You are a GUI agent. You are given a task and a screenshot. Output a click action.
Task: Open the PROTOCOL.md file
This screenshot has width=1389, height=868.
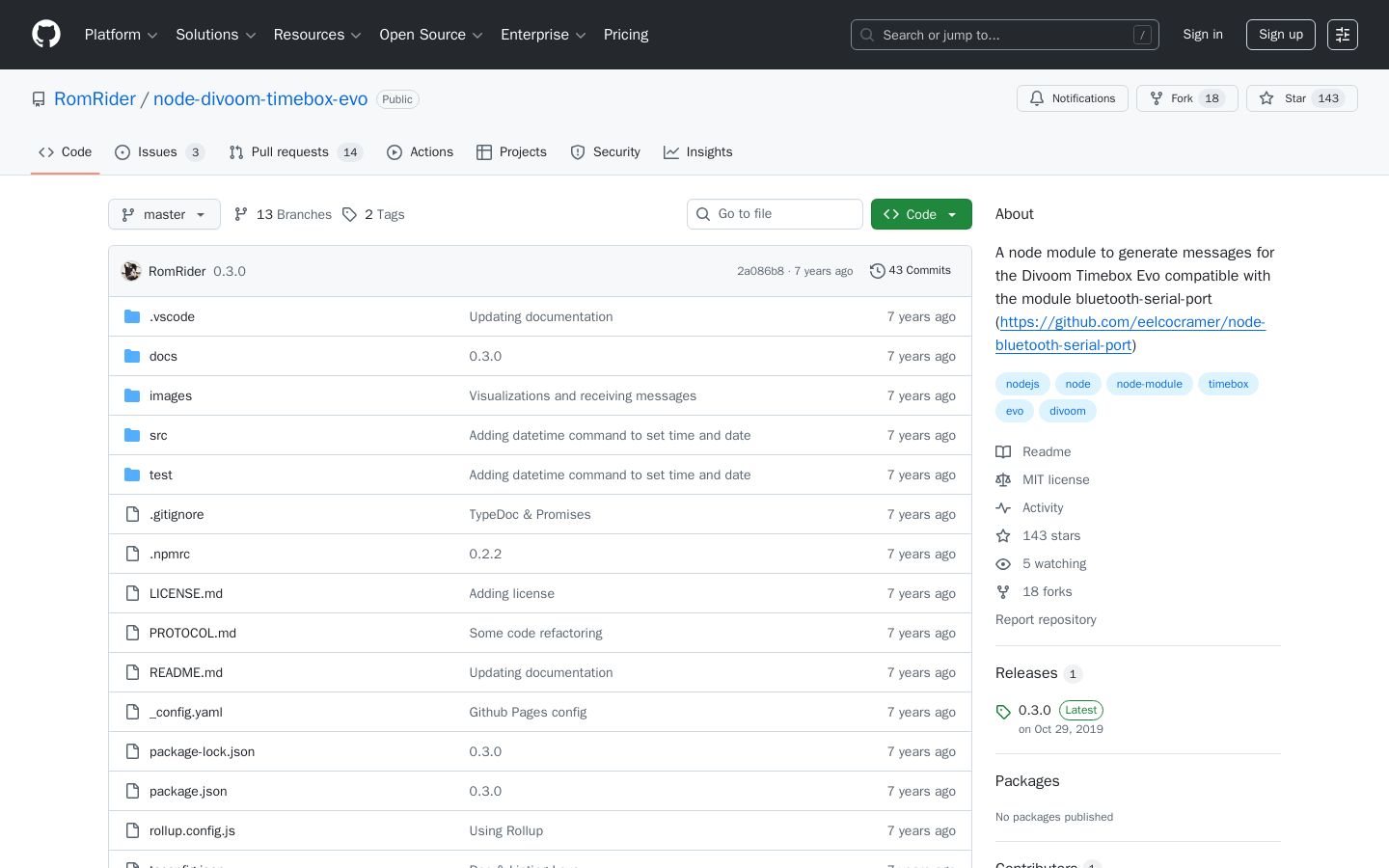tap(193, 633)
